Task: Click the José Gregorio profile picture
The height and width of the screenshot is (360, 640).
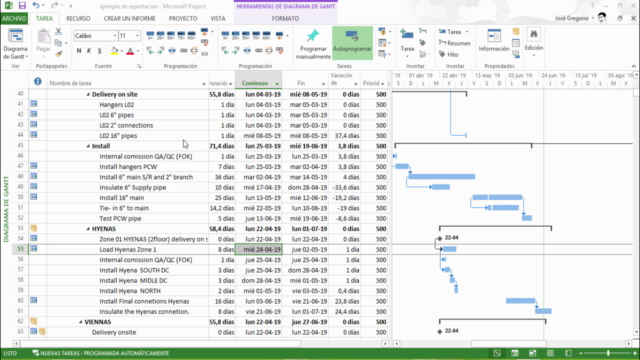Action: (602, 18)
